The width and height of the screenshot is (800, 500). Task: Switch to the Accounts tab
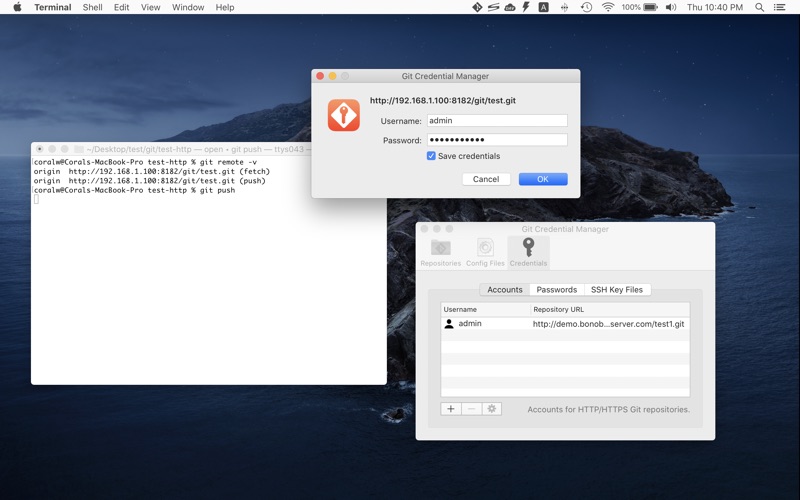tap(505, 289)
